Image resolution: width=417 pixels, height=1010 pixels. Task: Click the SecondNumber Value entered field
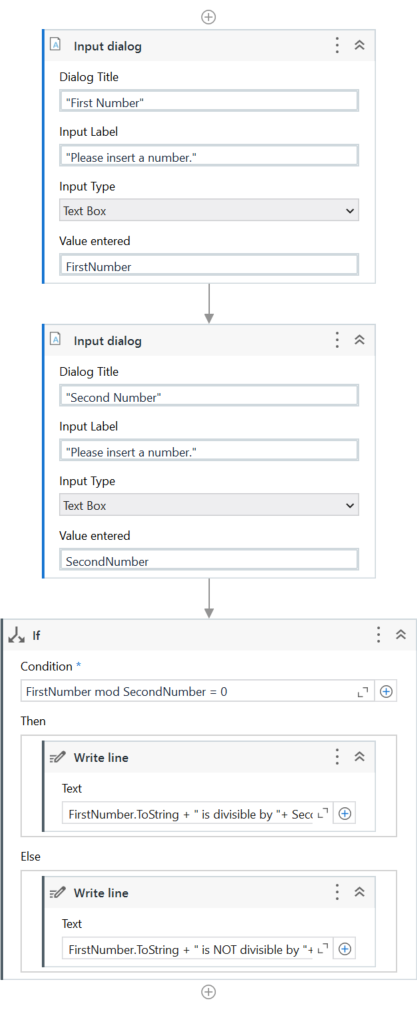pos(209,560)
